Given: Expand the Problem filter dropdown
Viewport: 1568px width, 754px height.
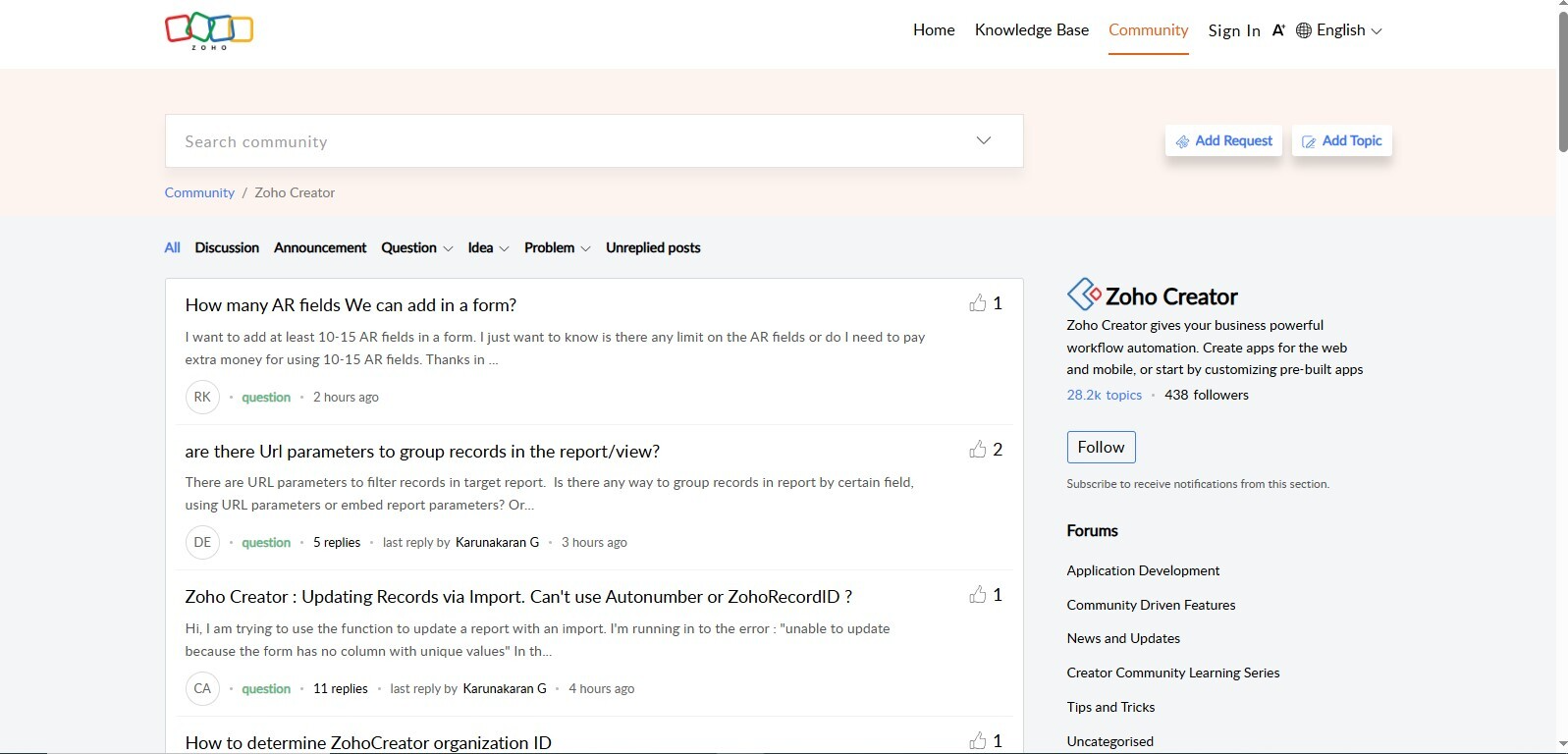Looking at the screenshot, I should [585, 248].
